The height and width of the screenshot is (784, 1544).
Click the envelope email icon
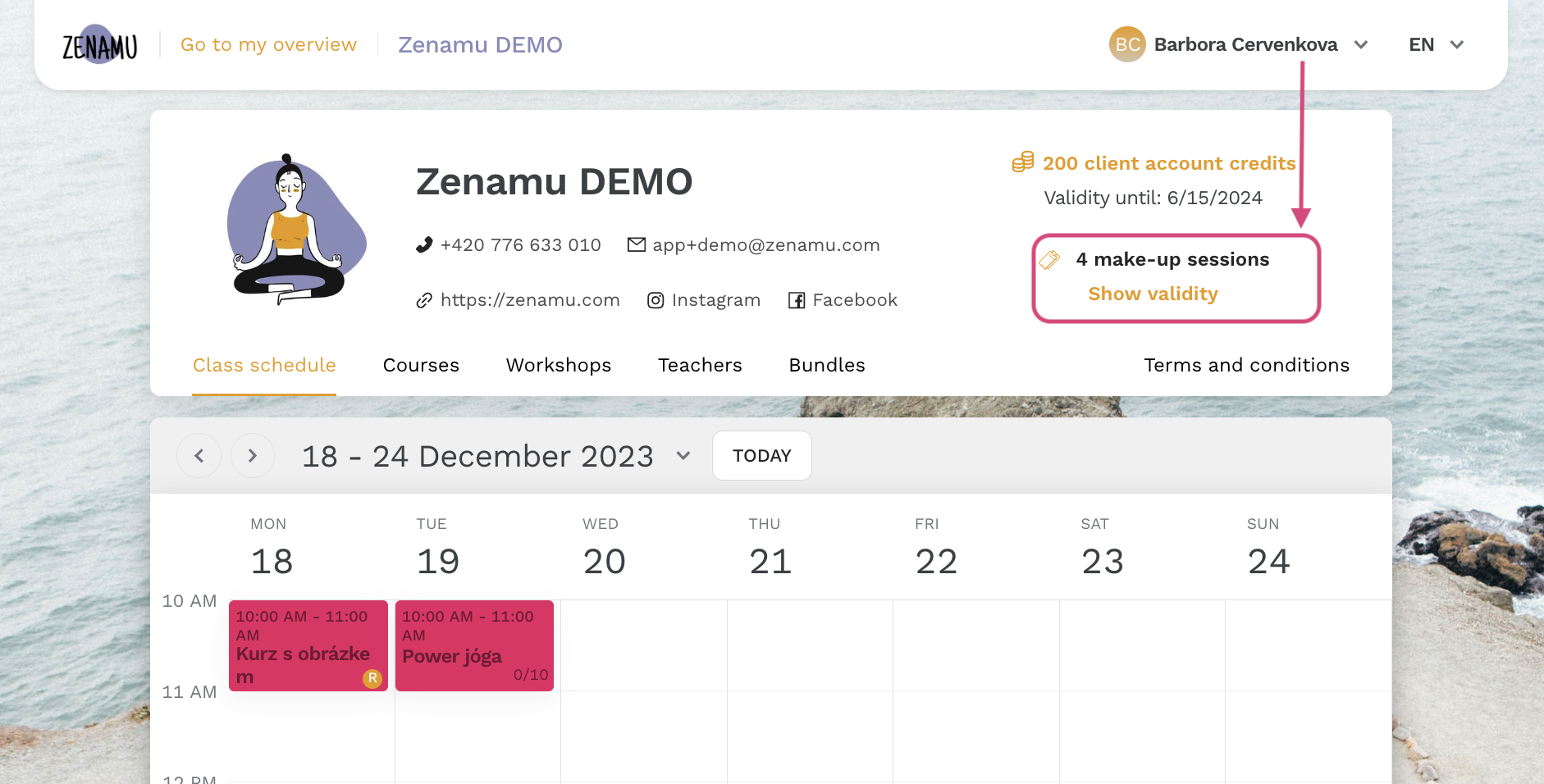pyautogui.click(x=637, y=244)
